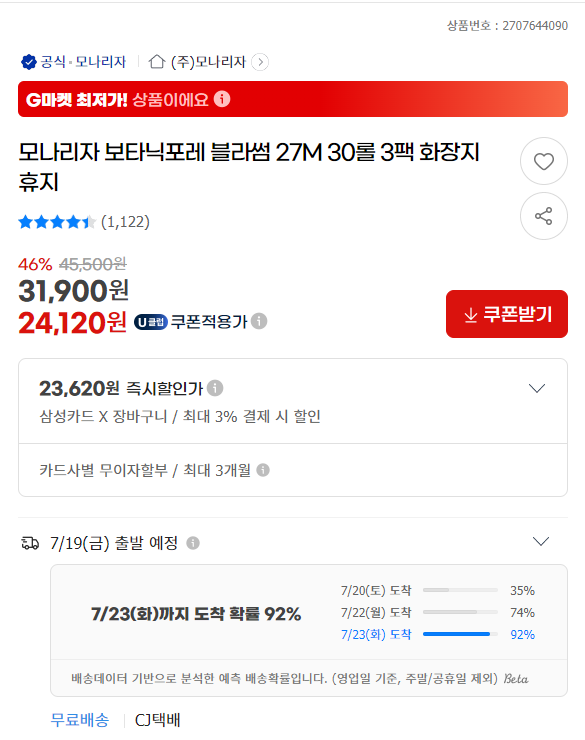This screenshot has width=585, height=740.
Task: Click the 7/23(화) arrival probability bar
Action: click(460, 634)
